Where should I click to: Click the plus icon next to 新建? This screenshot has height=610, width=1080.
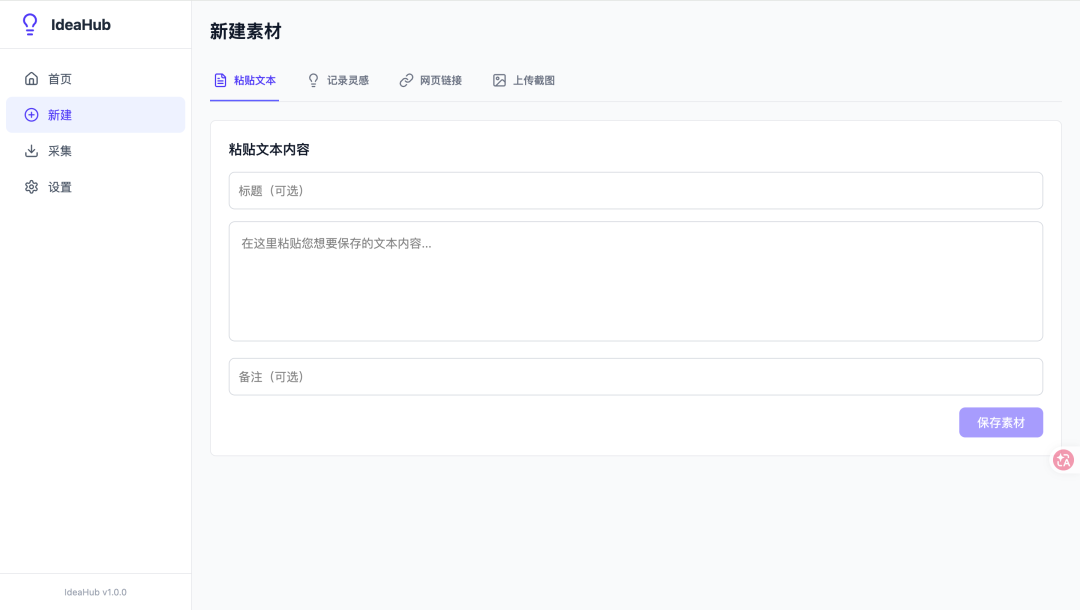click(x=31, y=114)
